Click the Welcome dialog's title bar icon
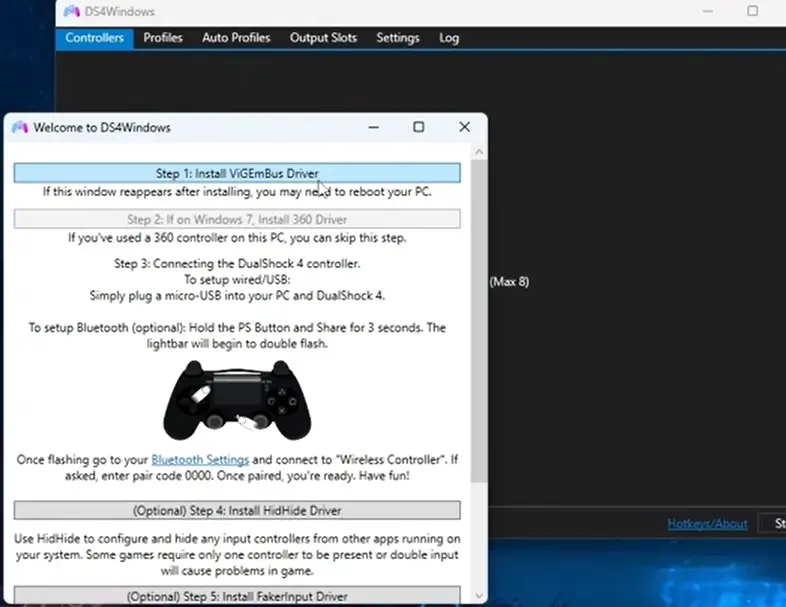Screen dimensions: 786x607 point(19,128)
